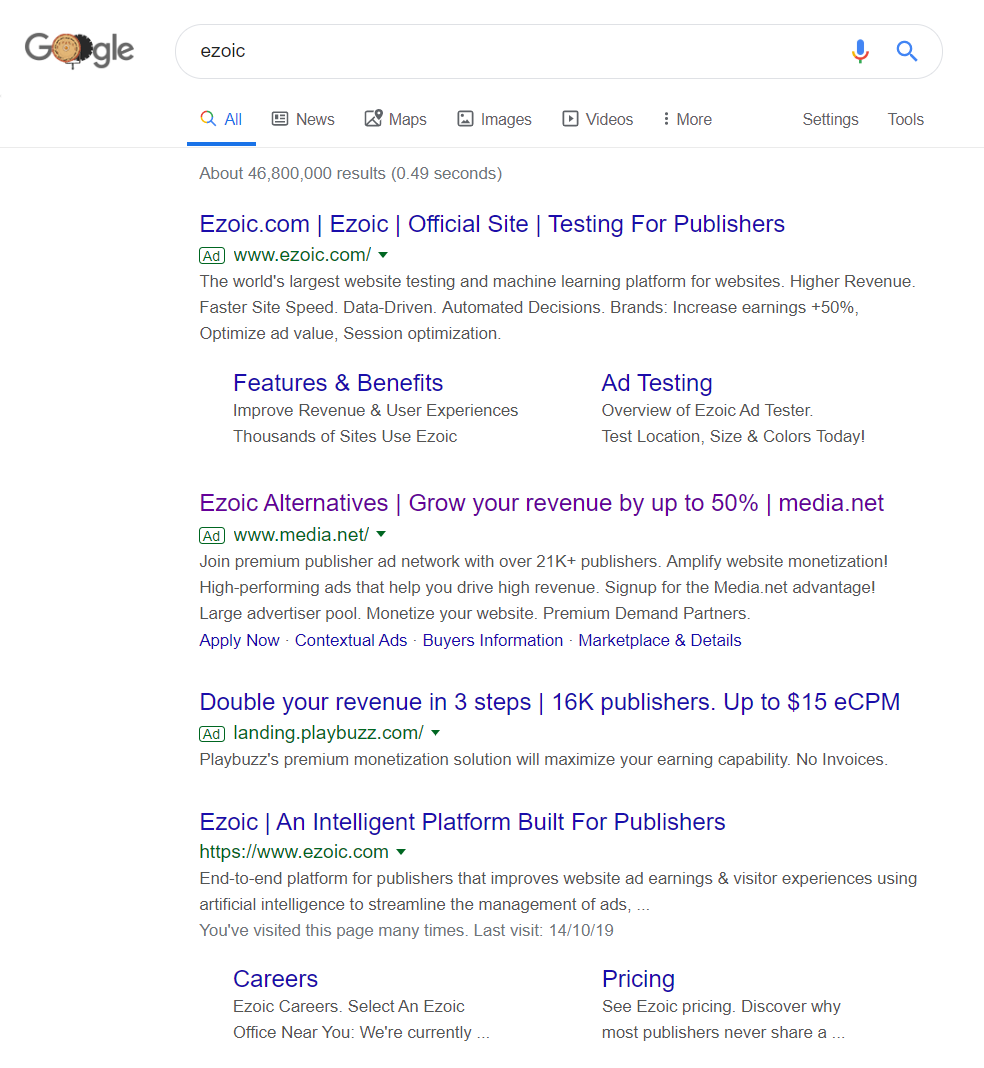Click the www.media.net/ ad URL
Viewport: 984px width, 1068px height.
(301, 535)
